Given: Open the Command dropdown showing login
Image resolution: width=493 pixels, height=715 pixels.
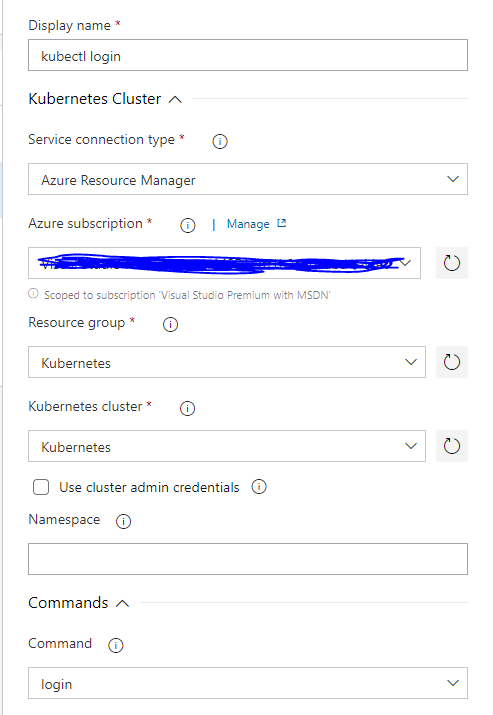Looking at the screenshot, I should click(248, 683).
